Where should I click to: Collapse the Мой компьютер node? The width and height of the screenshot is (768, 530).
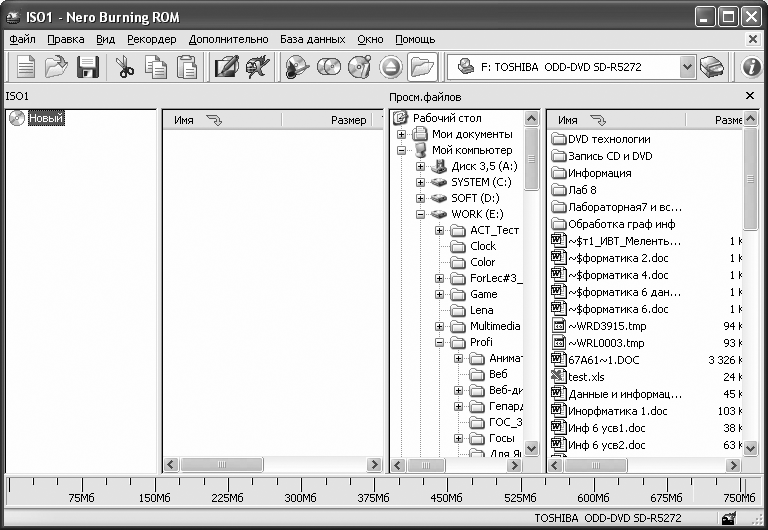coord(401,150)
